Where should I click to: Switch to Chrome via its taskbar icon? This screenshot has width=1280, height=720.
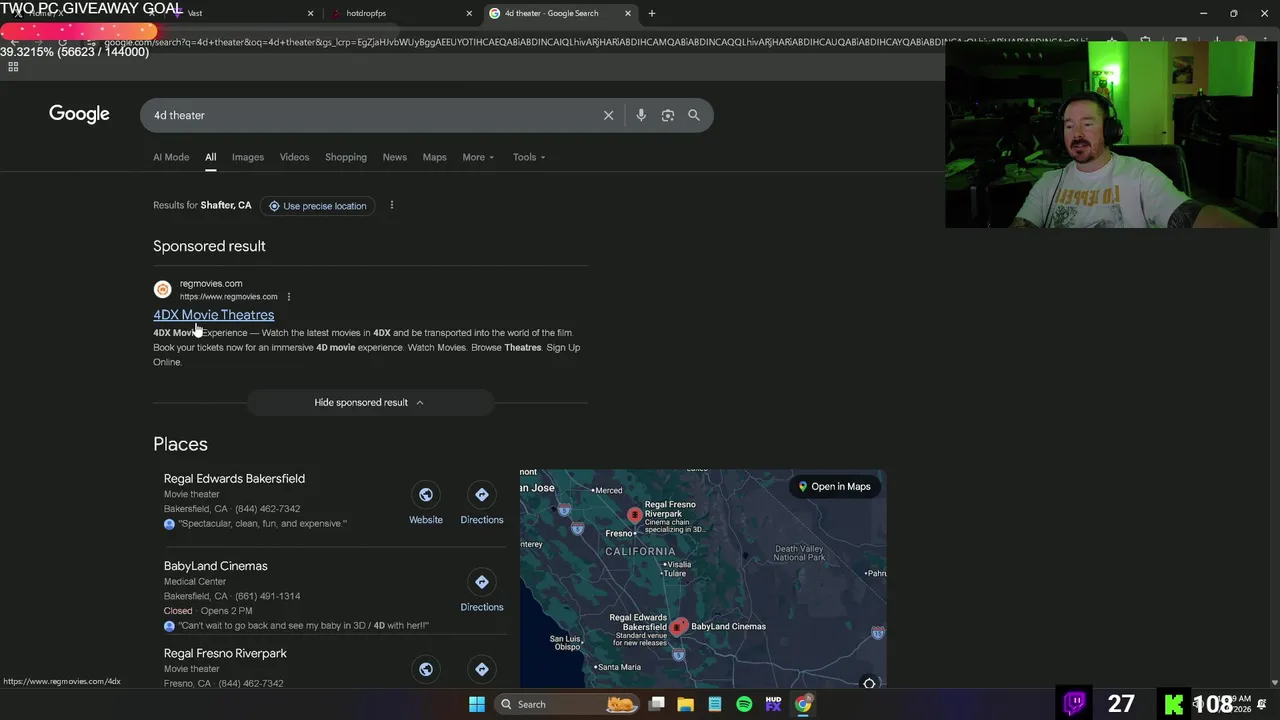click(x=803, y=704)
